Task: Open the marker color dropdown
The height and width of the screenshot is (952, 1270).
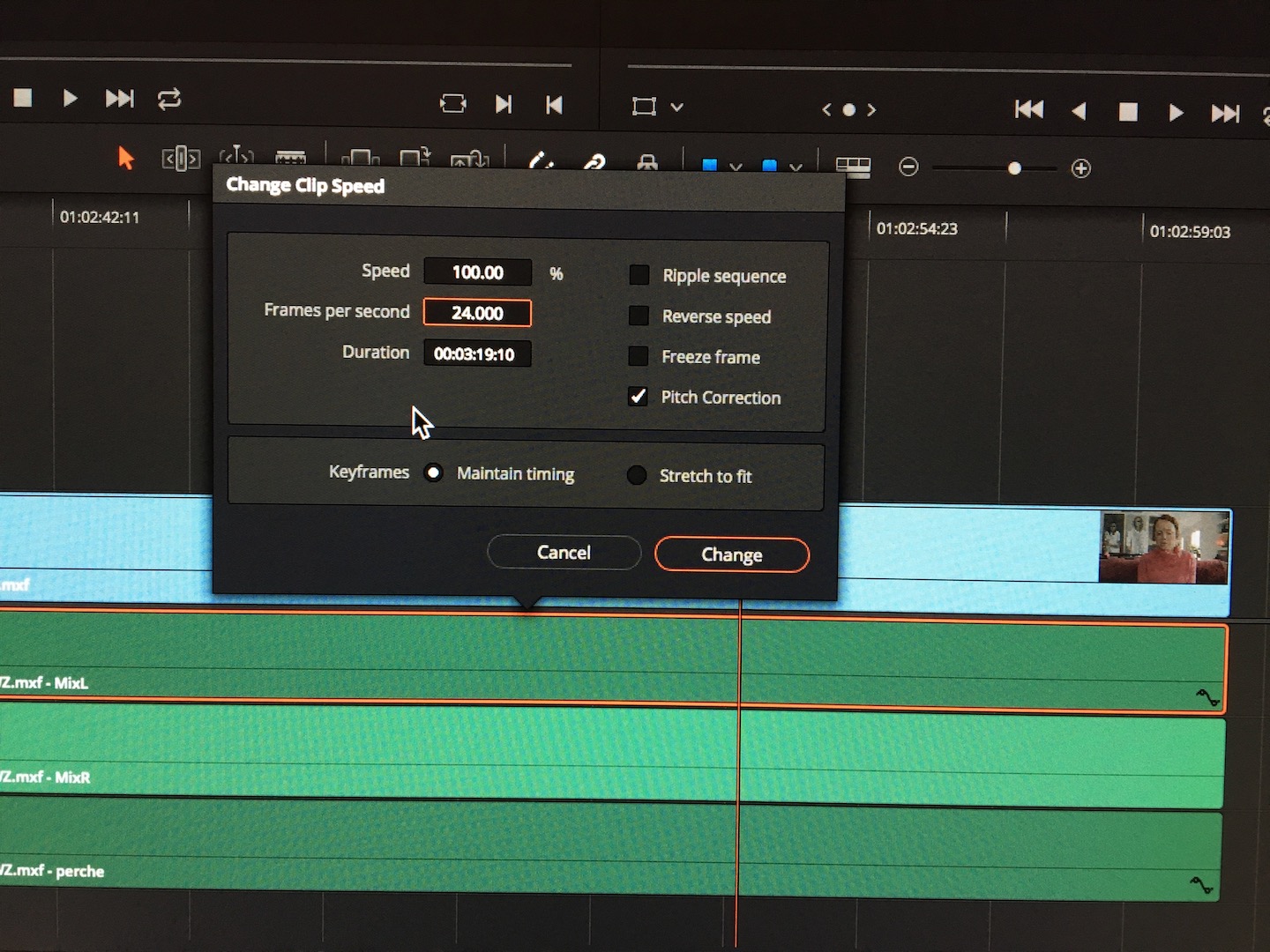Action: [x=796, y=167]
